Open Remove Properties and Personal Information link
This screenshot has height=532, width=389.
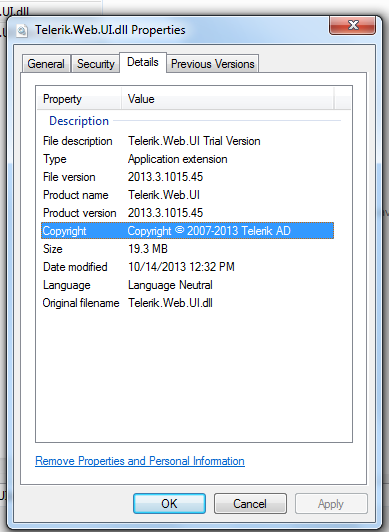pos(140,461)
